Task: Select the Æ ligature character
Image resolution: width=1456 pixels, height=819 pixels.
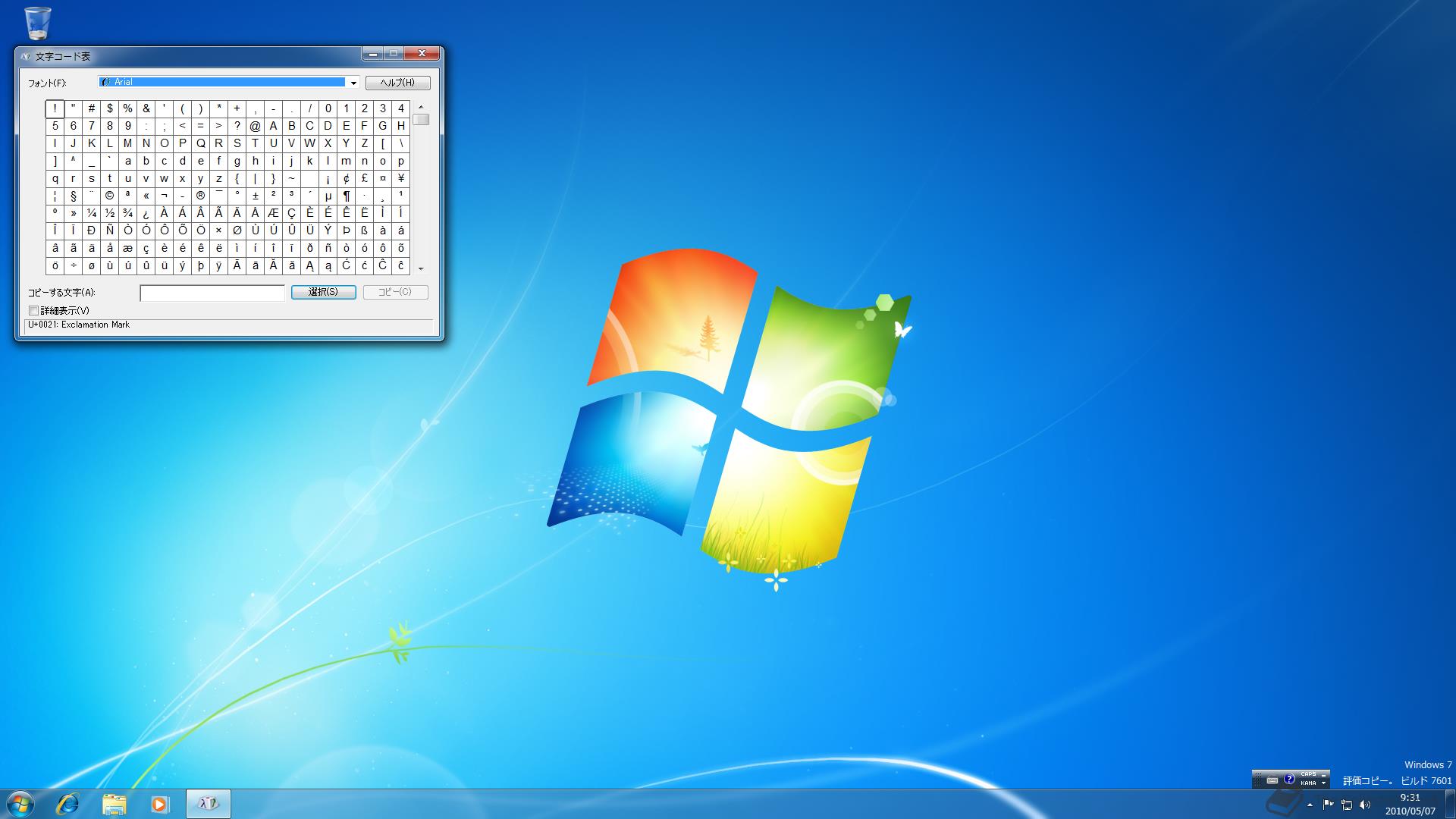Action: 274,213
